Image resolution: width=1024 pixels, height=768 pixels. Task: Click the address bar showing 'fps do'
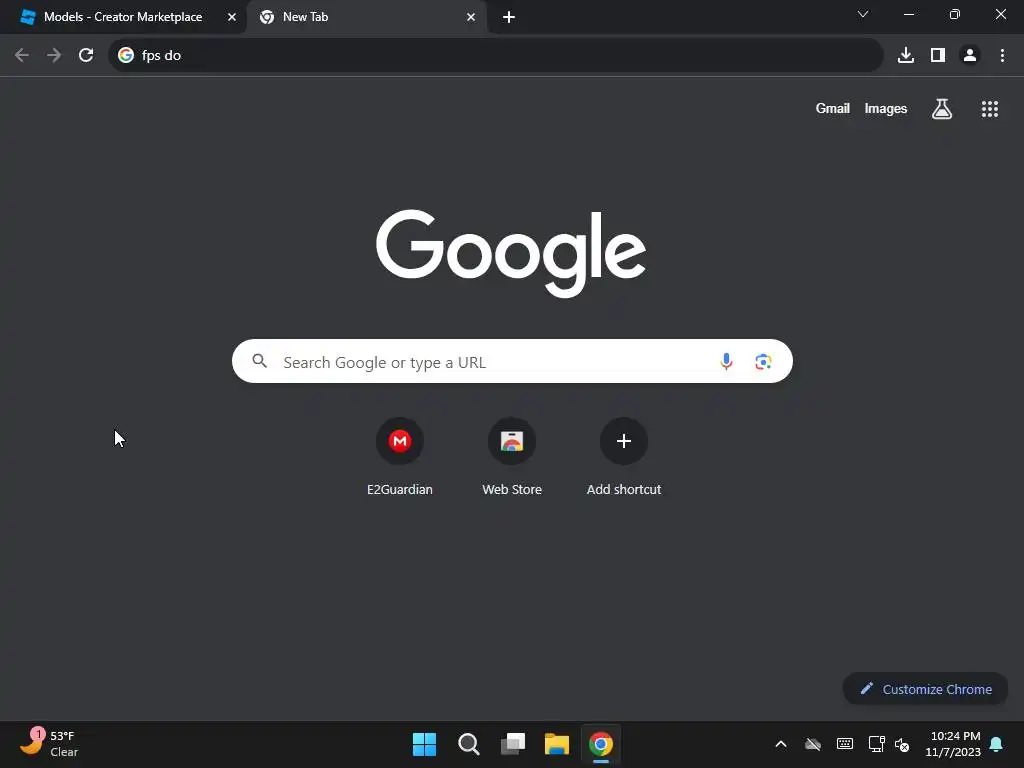point(496,56)
